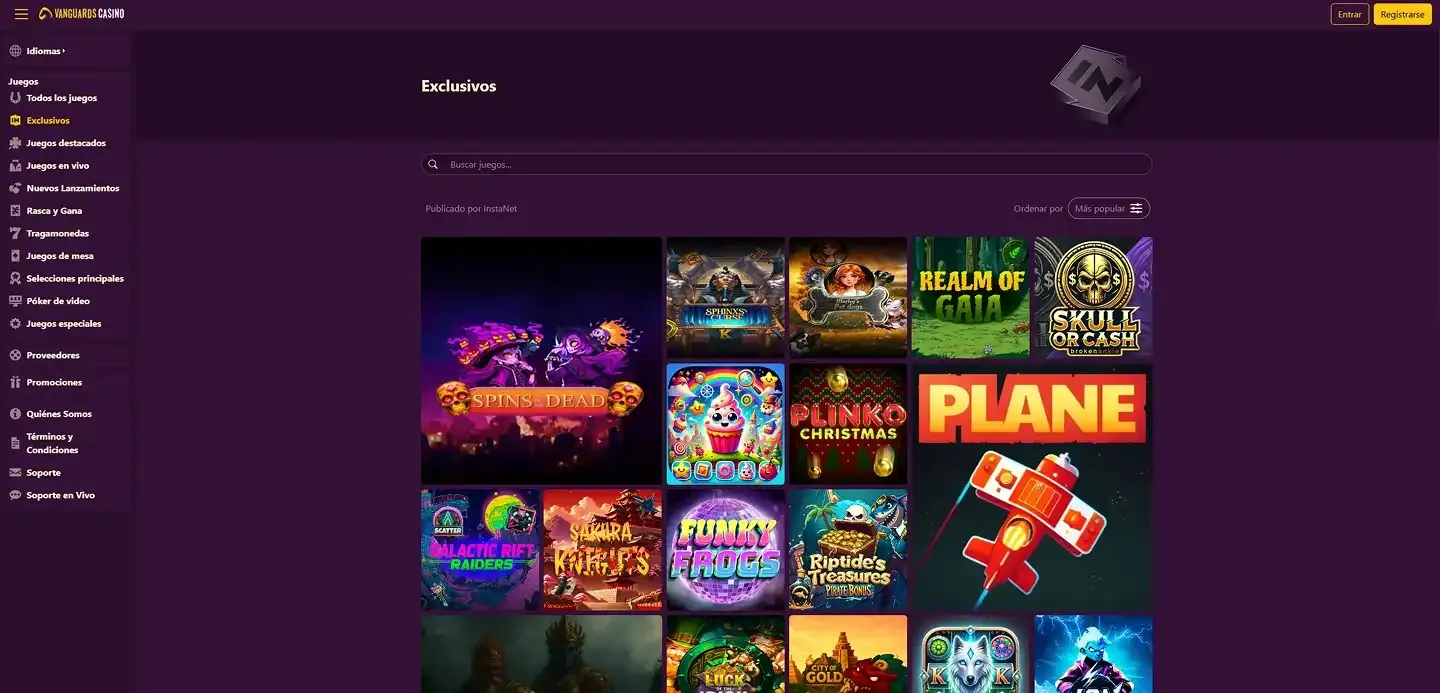Open the cupcake candy game tile
The image size is (1440, 693).
pyautogui.click(x=725, y=424)
